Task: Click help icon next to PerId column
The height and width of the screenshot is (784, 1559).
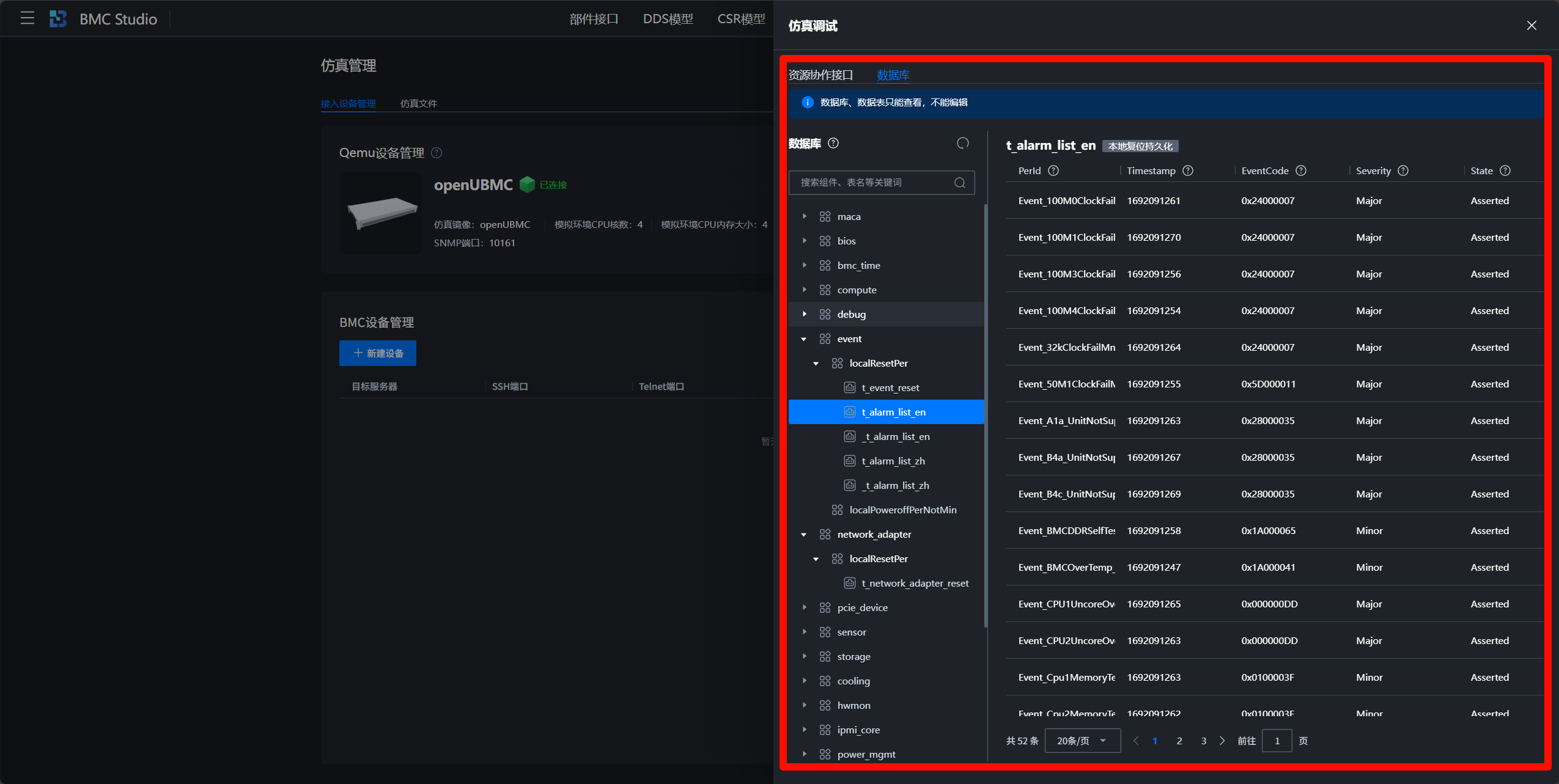Action: 1053,170
